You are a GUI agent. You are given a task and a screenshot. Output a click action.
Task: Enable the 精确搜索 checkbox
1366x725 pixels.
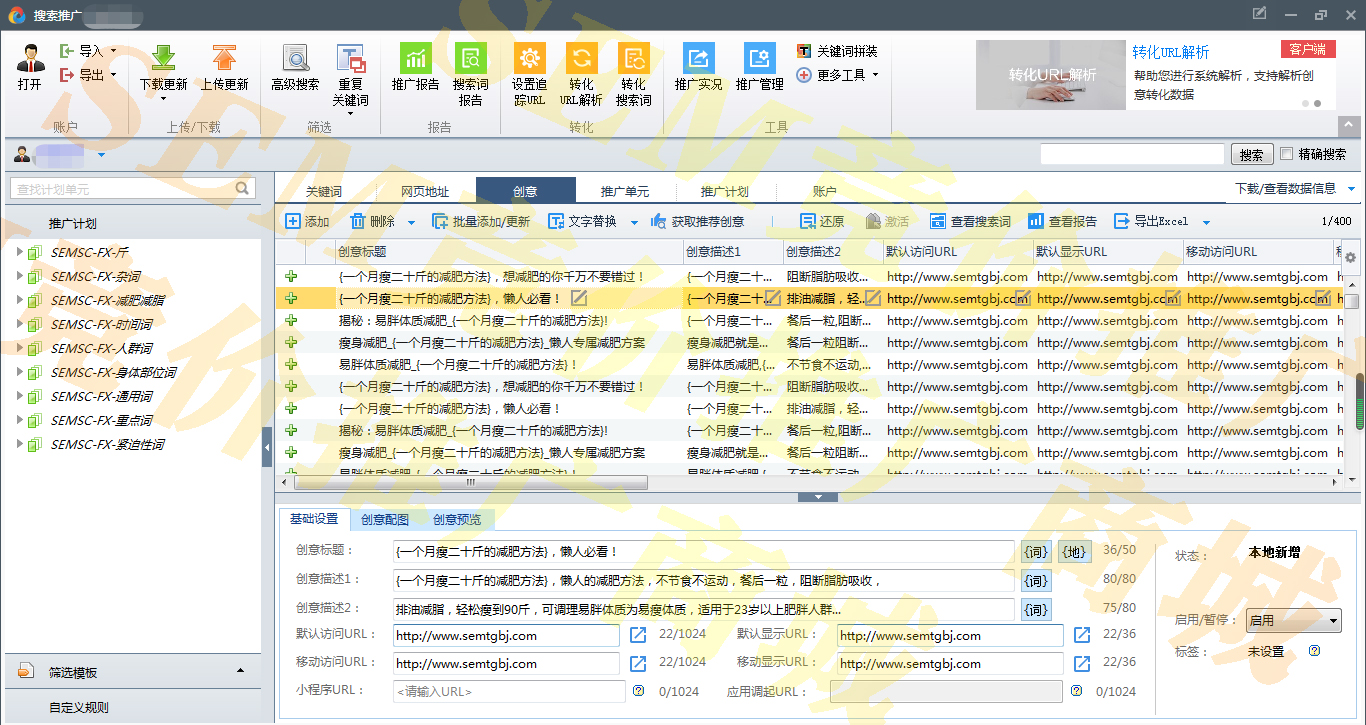1287,154
